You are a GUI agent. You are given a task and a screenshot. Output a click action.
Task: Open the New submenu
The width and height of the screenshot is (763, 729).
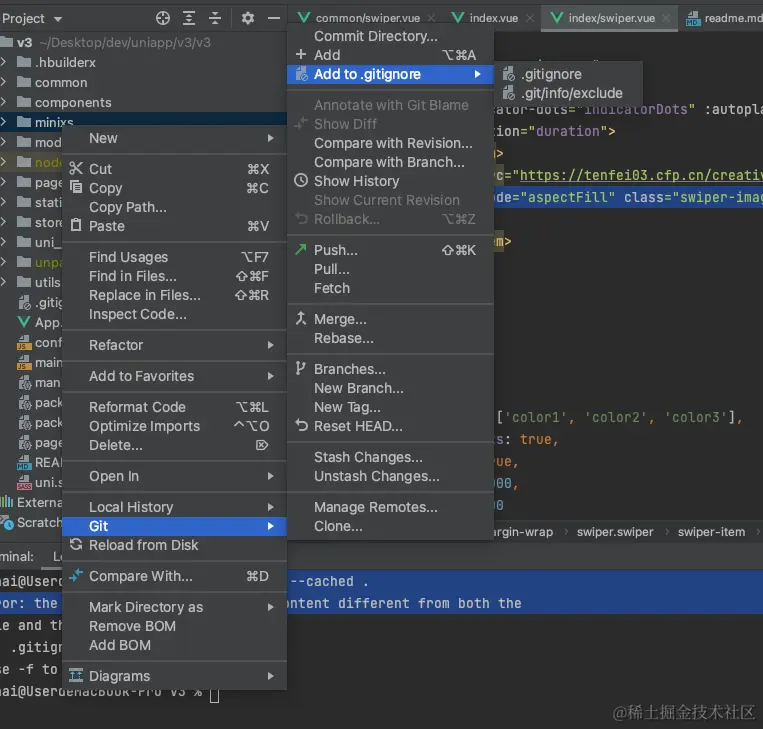[x=174, y=138]
